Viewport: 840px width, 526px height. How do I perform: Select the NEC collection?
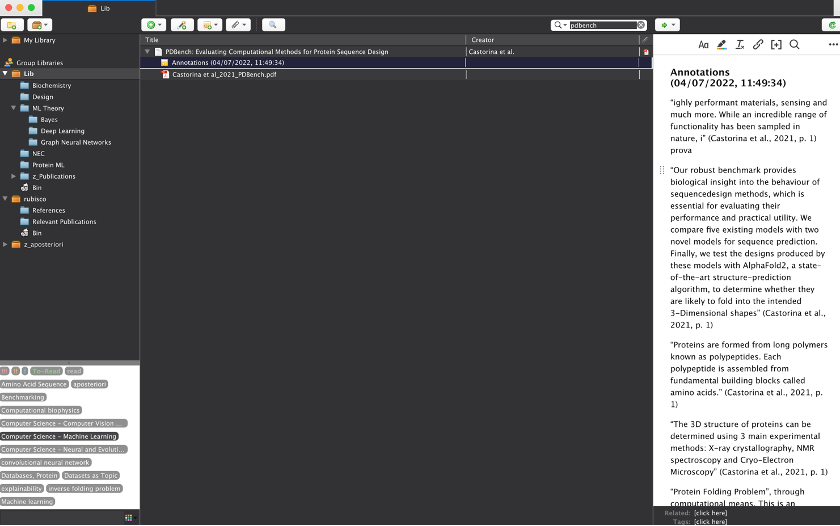[38, 154]
